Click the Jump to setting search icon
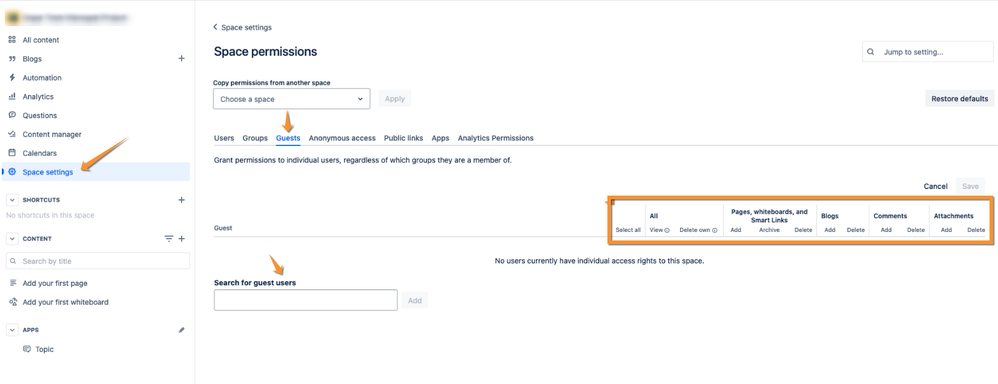The image size is (998, 384). (871, 52)
